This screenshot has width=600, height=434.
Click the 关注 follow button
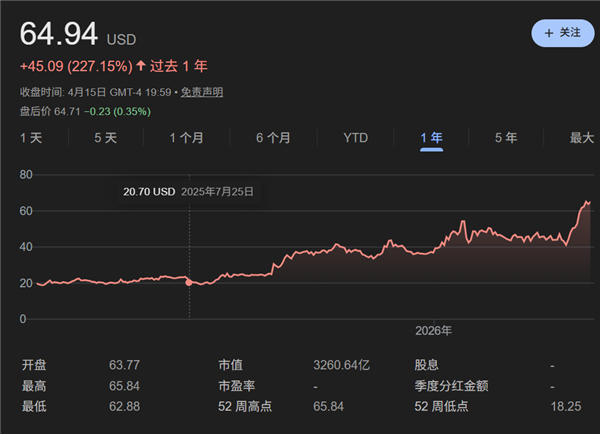[x=562, y=33]
